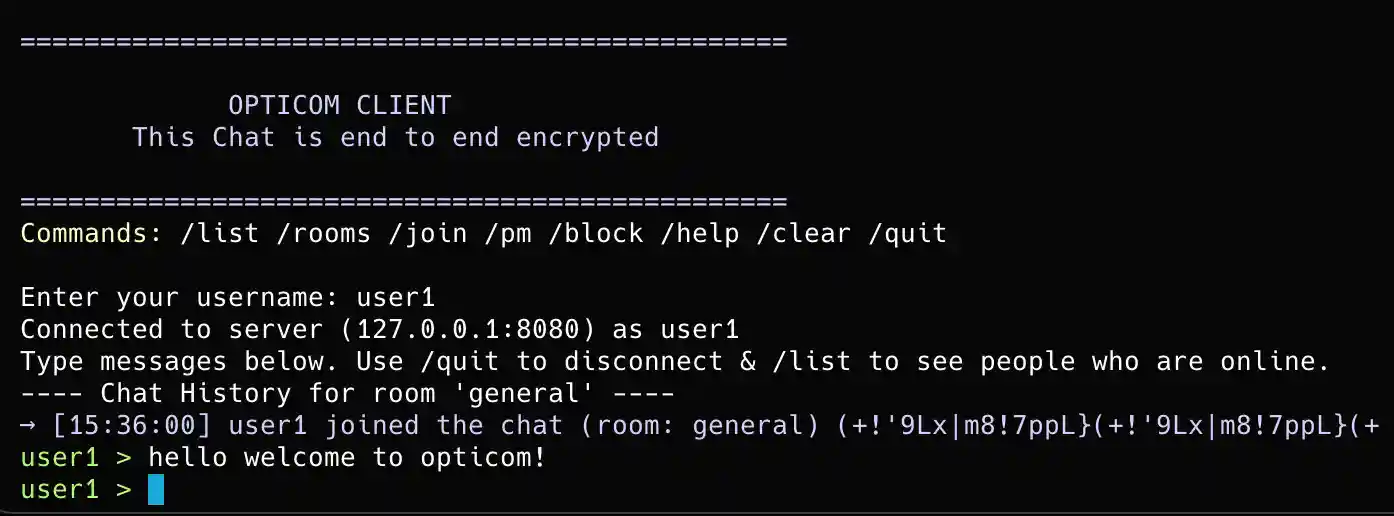
Task: Click the [15:36:00] timestamp
Action: pyautogui.click(x=132, y=426)
